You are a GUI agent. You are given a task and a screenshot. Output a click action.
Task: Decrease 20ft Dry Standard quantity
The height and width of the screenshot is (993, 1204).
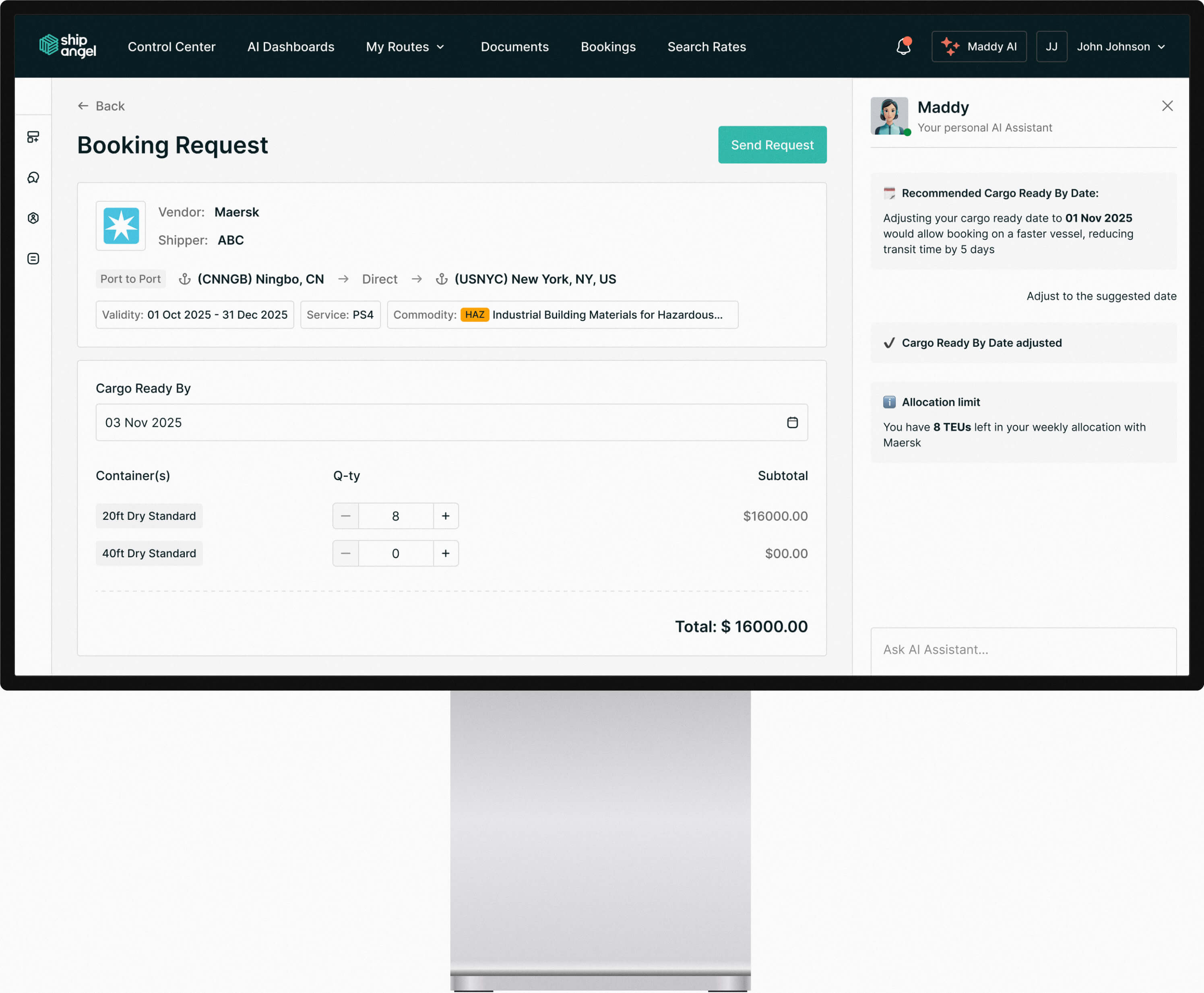pyautogui.click(x=346, y=516)
